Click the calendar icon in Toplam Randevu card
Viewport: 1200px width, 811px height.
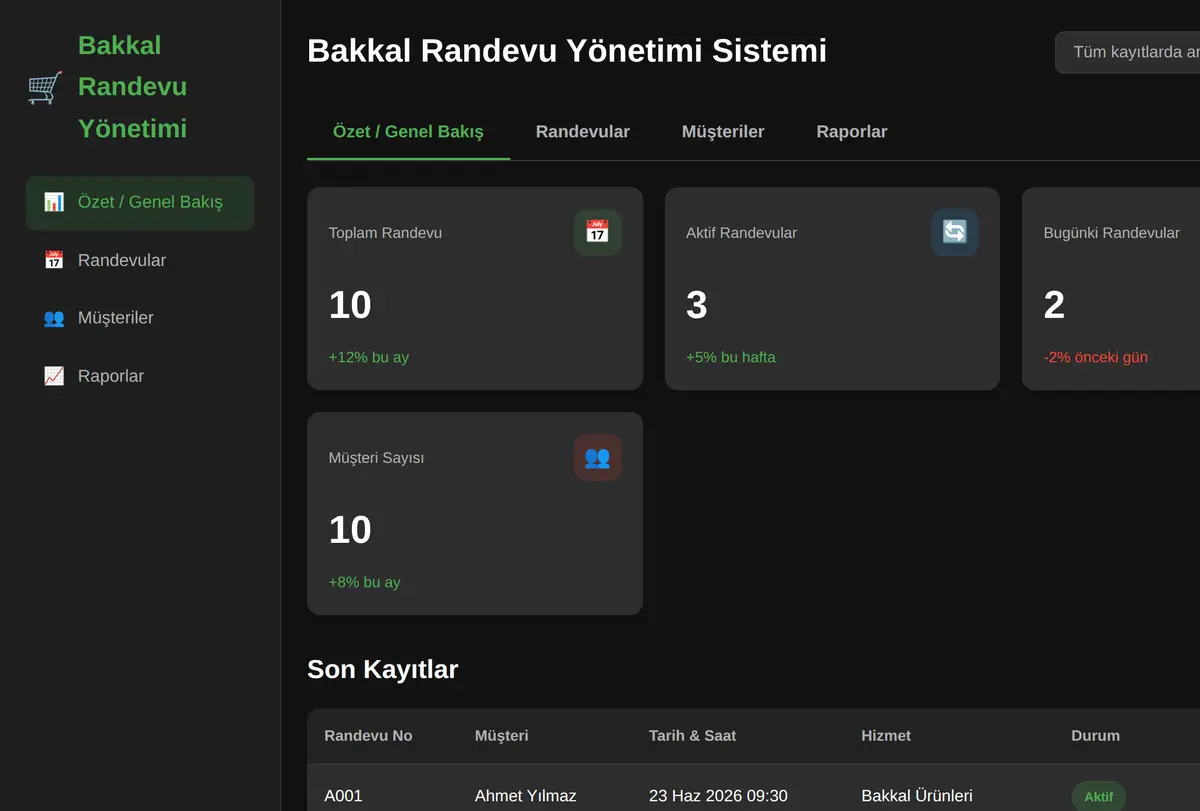(x=597, y=232)
